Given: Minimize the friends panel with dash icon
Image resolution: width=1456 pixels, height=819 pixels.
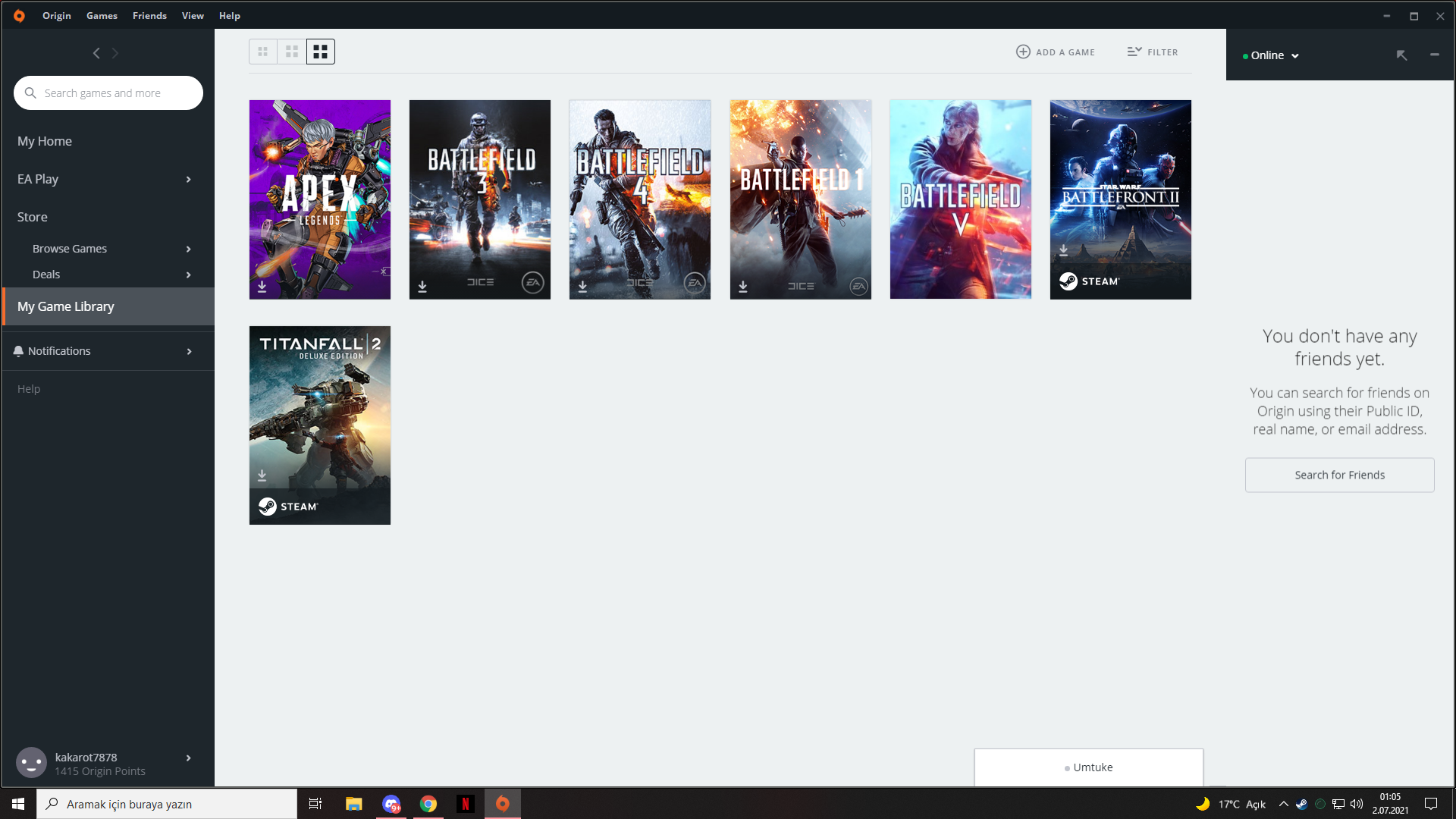Looking at the screenshot, I should pos(1434,55).
